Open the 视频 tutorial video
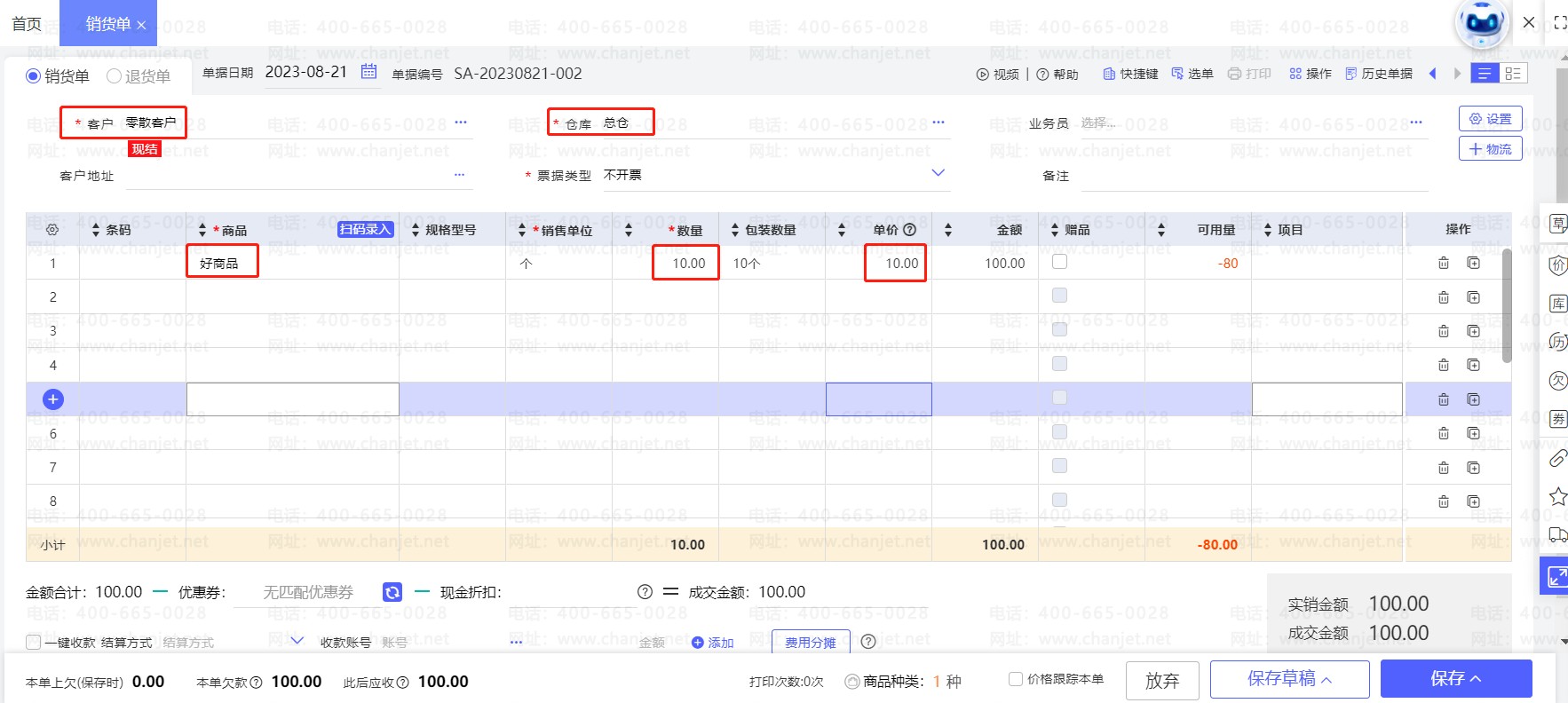Image resolution: width=1568 pixels, height=703 pixels. [x=998, y=75]
